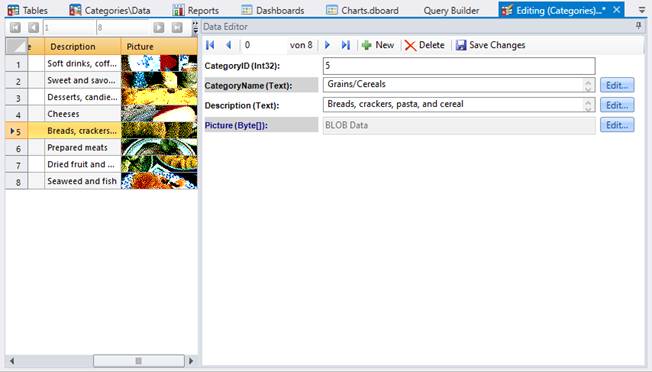Select row 3 header
652x372 pixels.
pyautogui.click(x=16, y=98)
